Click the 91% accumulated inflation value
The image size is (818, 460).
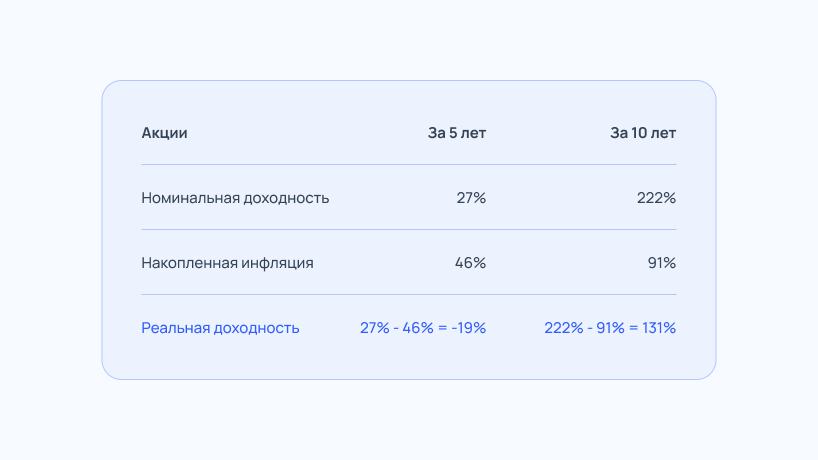point(662,263)
